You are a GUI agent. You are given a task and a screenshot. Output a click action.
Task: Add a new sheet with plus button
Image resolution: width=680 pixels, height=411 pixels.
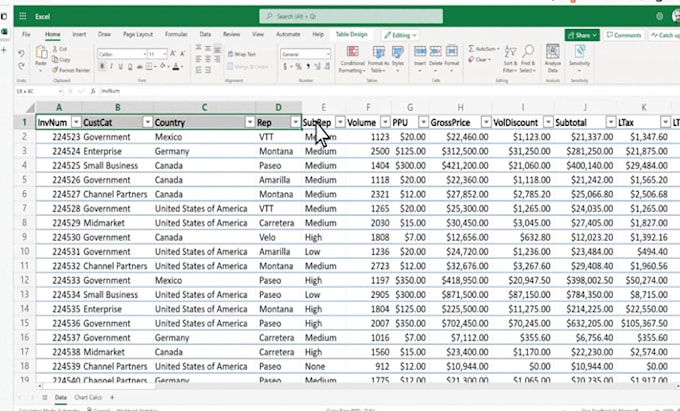point(112,397)
